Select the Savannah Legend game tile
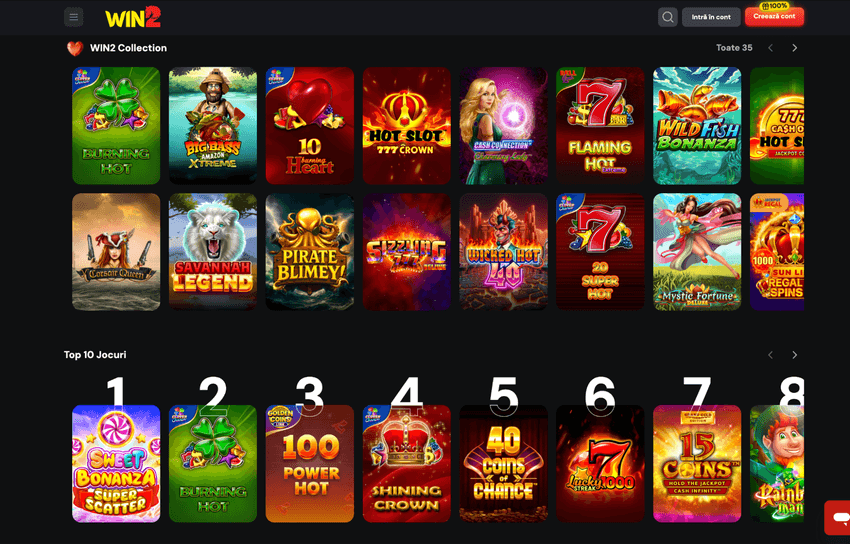 point(213,252)
